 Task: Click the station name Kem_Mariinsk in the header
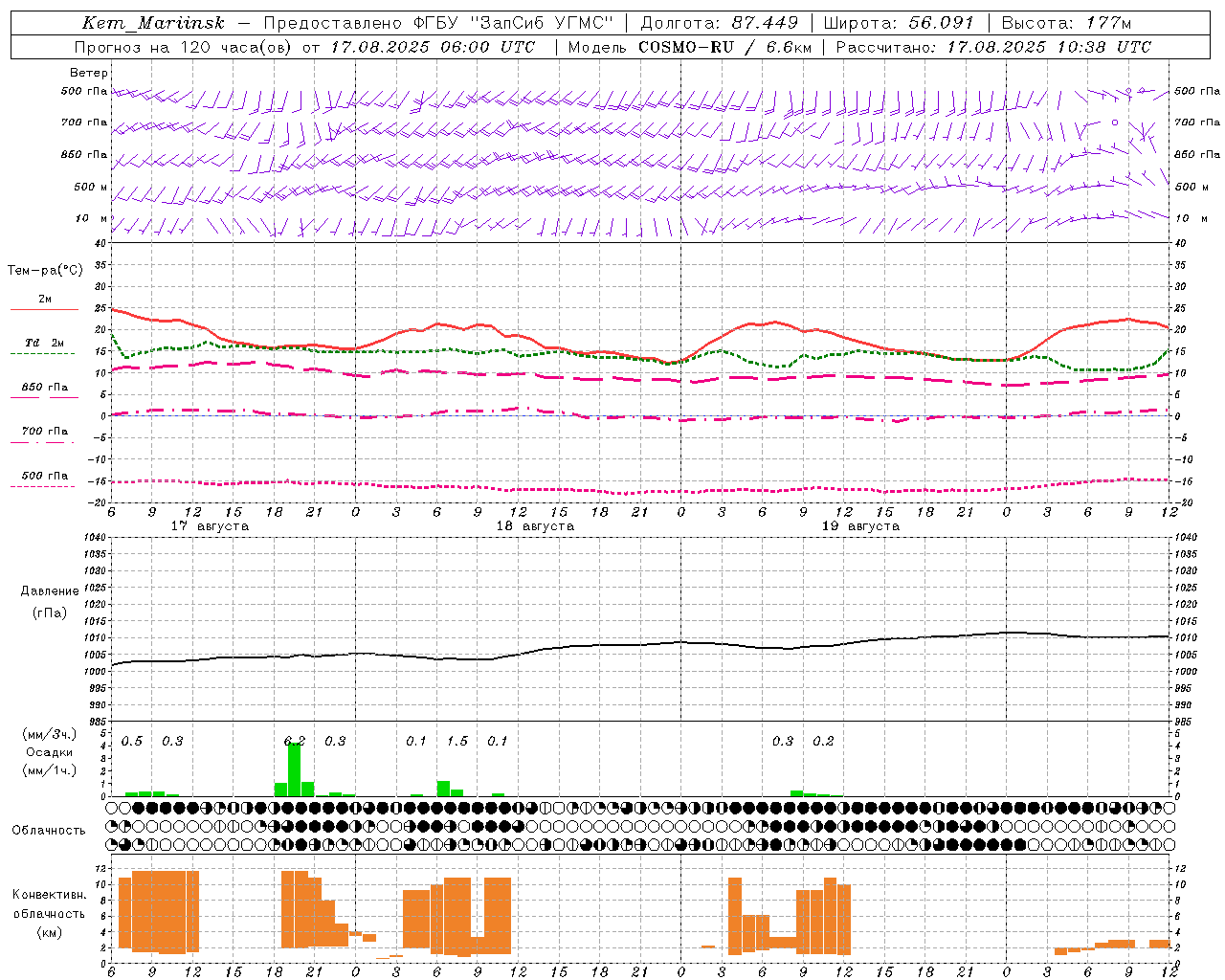[x=153, y=23]
